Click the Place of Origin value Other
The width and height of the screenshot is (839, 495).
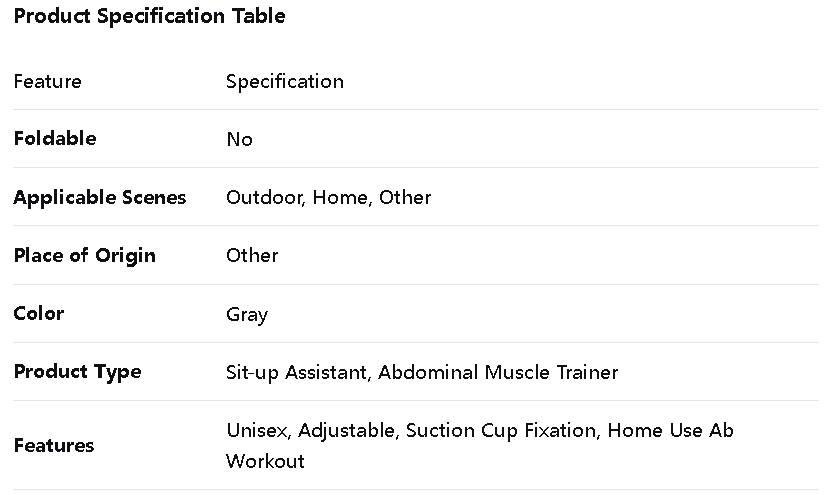[252, 255]
